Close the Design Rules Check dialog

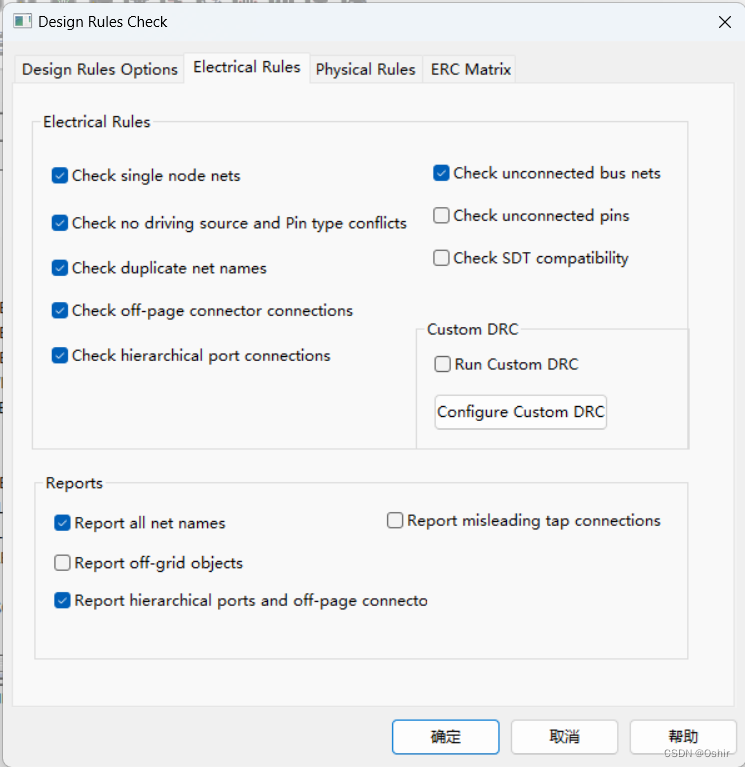(723, 21)
